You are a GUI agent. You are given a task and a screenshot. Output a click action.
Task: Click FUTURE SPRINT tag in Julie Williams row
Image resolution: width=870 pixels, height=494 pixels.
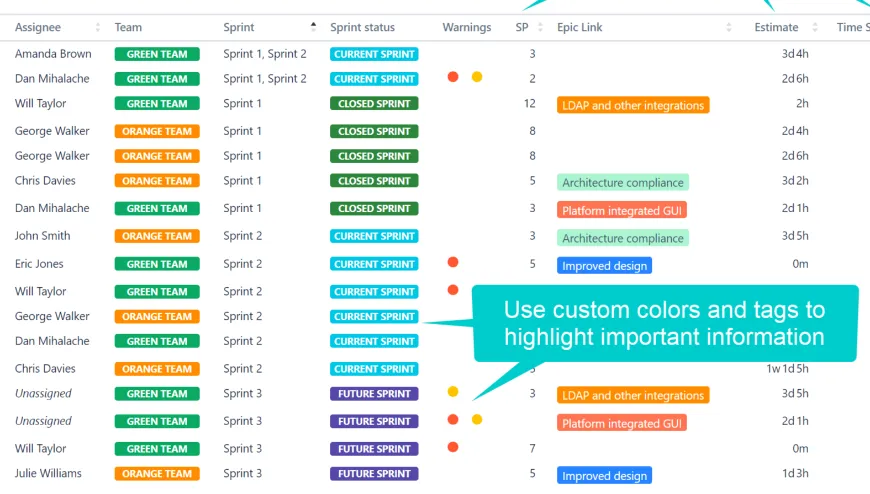(x=374, y=474)
